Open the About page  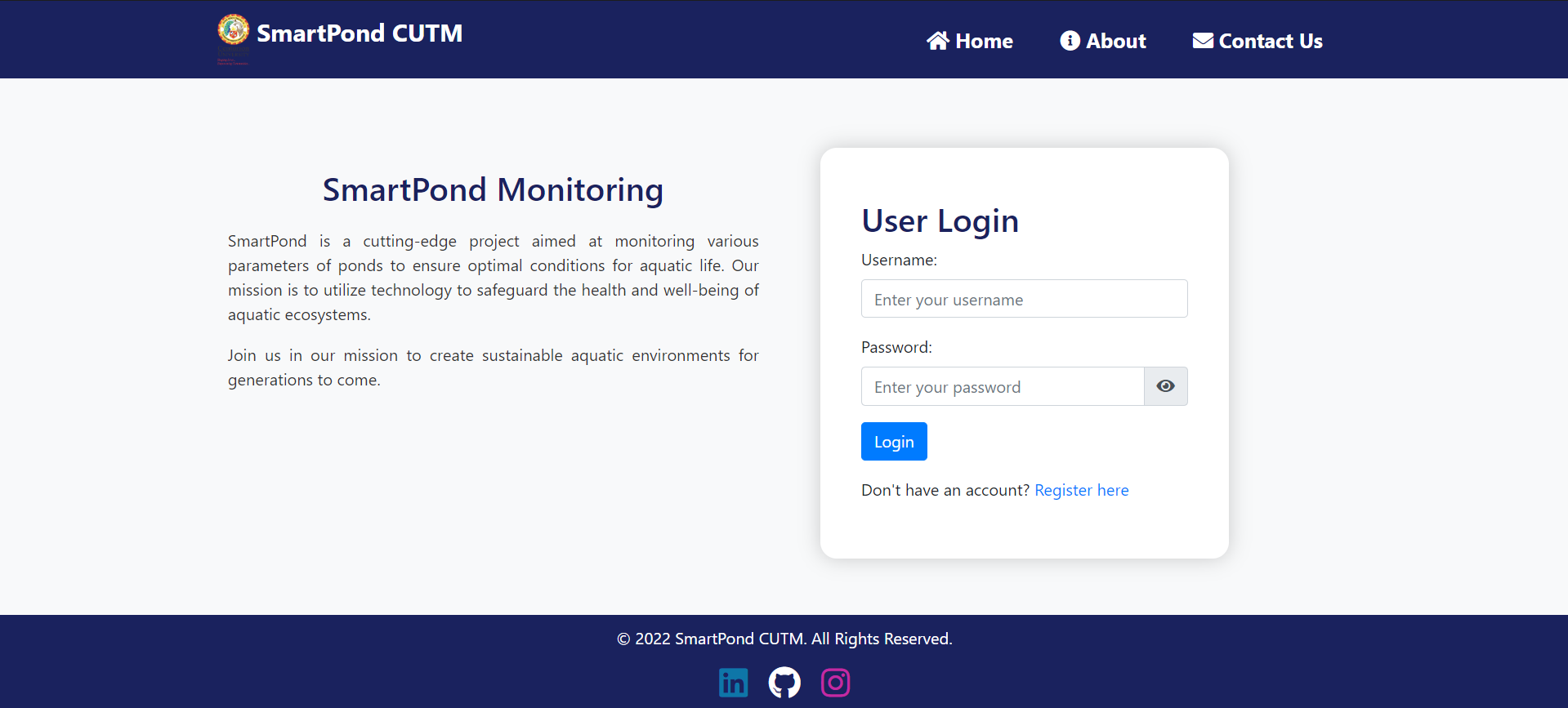1103,41
